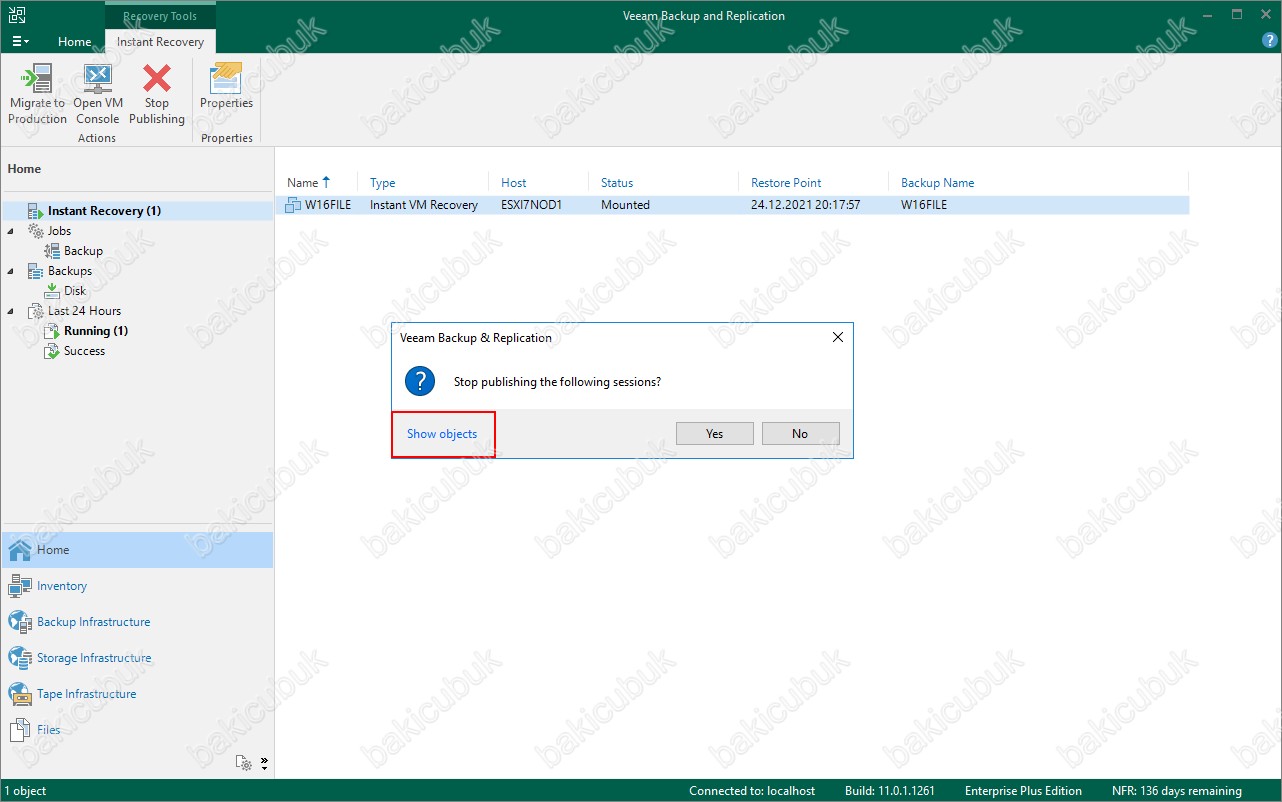The width and height of the screenshot is (1282, 802).
Task: Open the Home navigation view
Action: pyautogui.click(x=138, y=550)
